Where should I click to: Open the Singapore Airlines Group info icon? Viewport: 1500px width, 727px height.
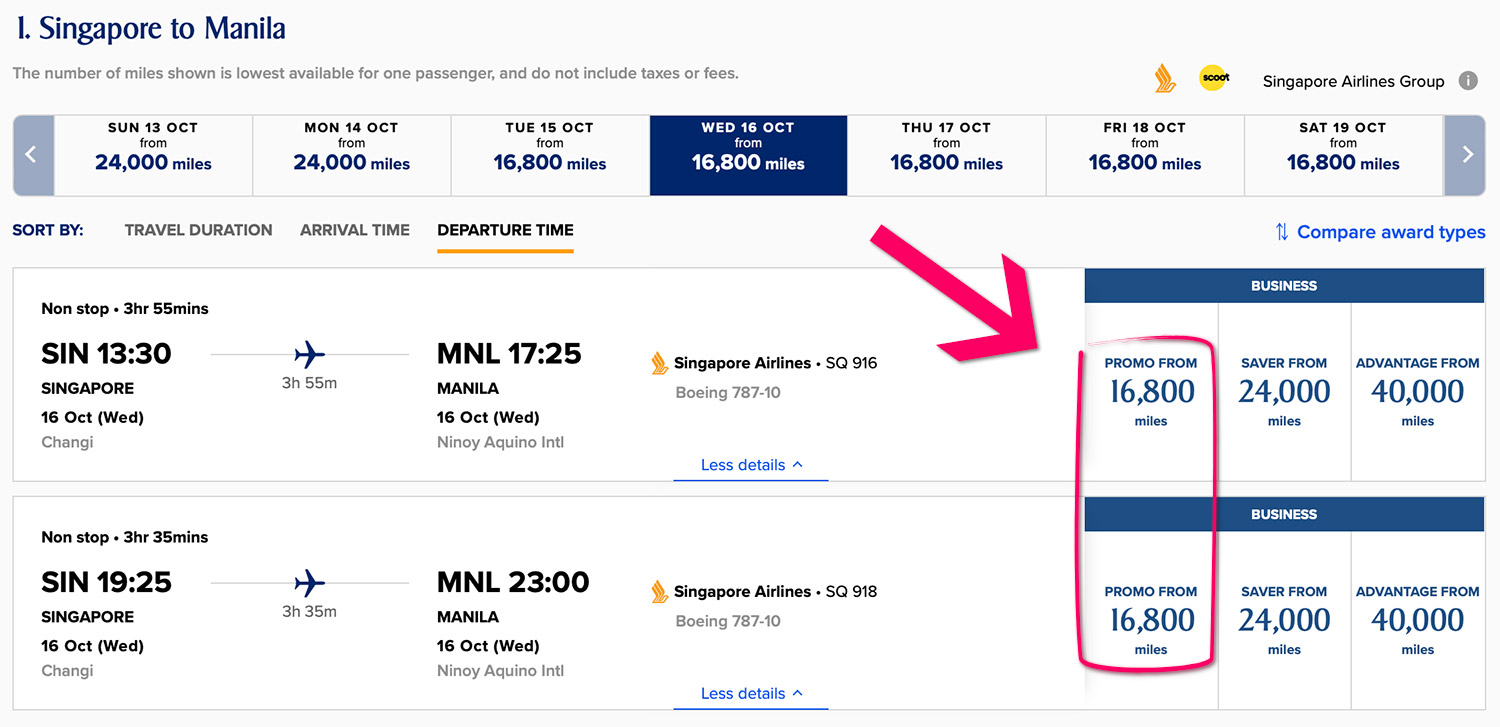(1468, 81)
